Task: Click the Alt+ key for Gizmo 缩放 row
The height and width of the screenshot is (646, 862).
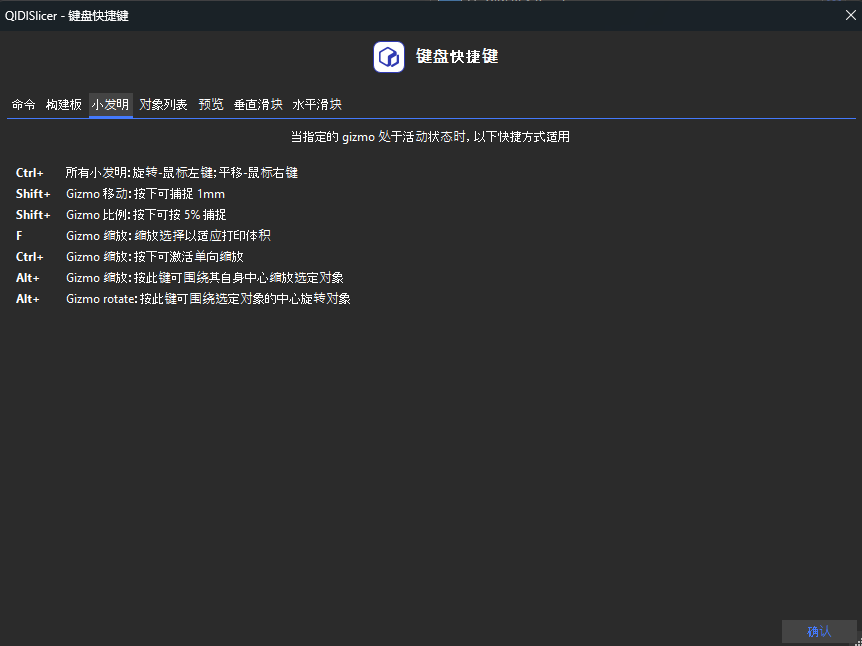Action: click(x=27, y=278)
